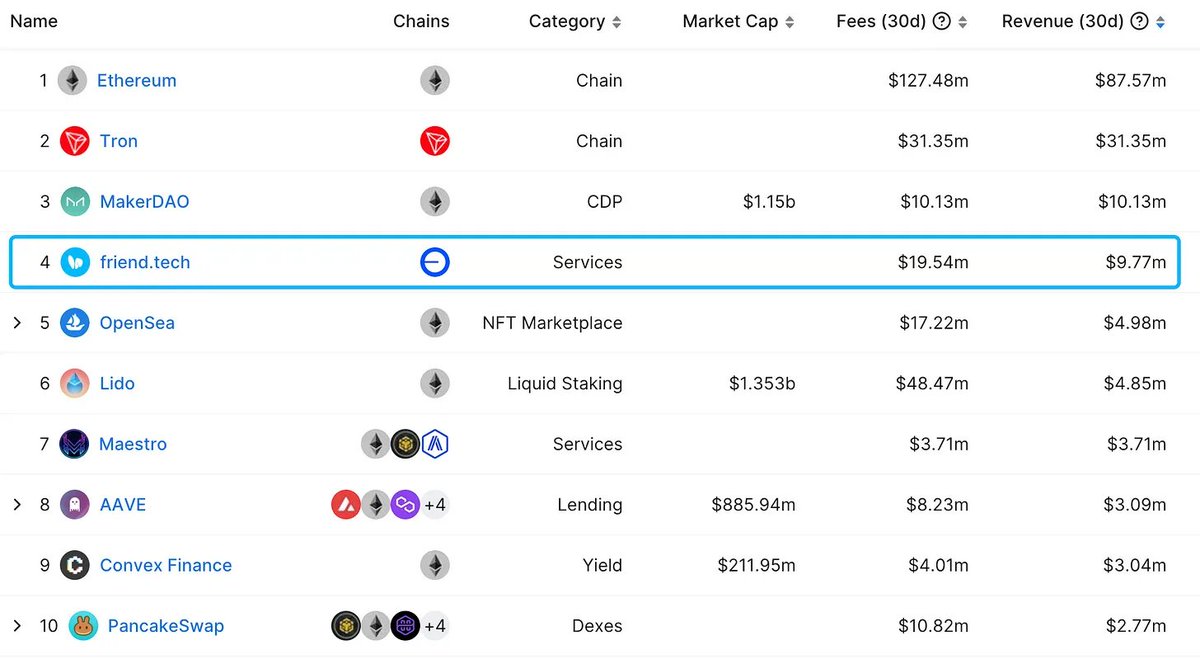Image resolution: width=1200 pixels, height=659 pixels.
Task: Click the Convex Finance logo icon
Action: point(75,565)
